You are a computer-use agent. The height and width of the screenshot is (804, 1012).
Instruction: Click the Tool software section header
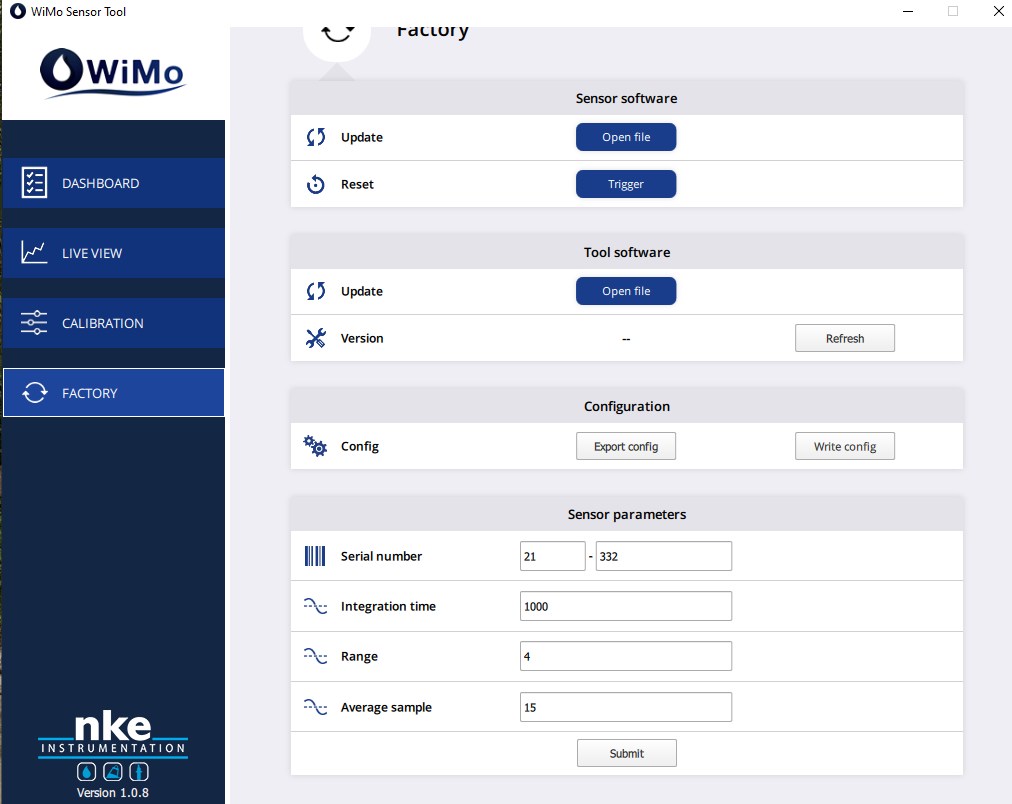pos(627,252)
